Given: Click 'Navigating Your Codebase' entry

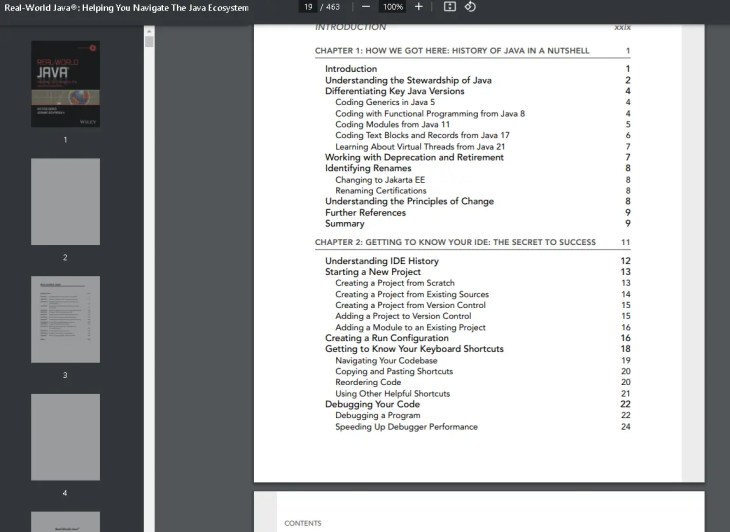Looking at the screenshot, I should click(386, 361).
